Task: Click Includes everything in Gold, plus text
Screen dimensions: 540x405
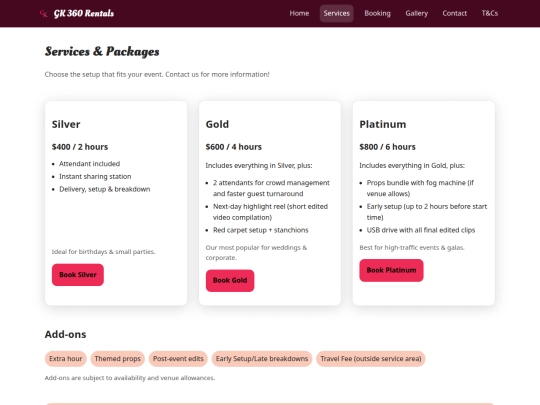Action: [x=412, y=166]
